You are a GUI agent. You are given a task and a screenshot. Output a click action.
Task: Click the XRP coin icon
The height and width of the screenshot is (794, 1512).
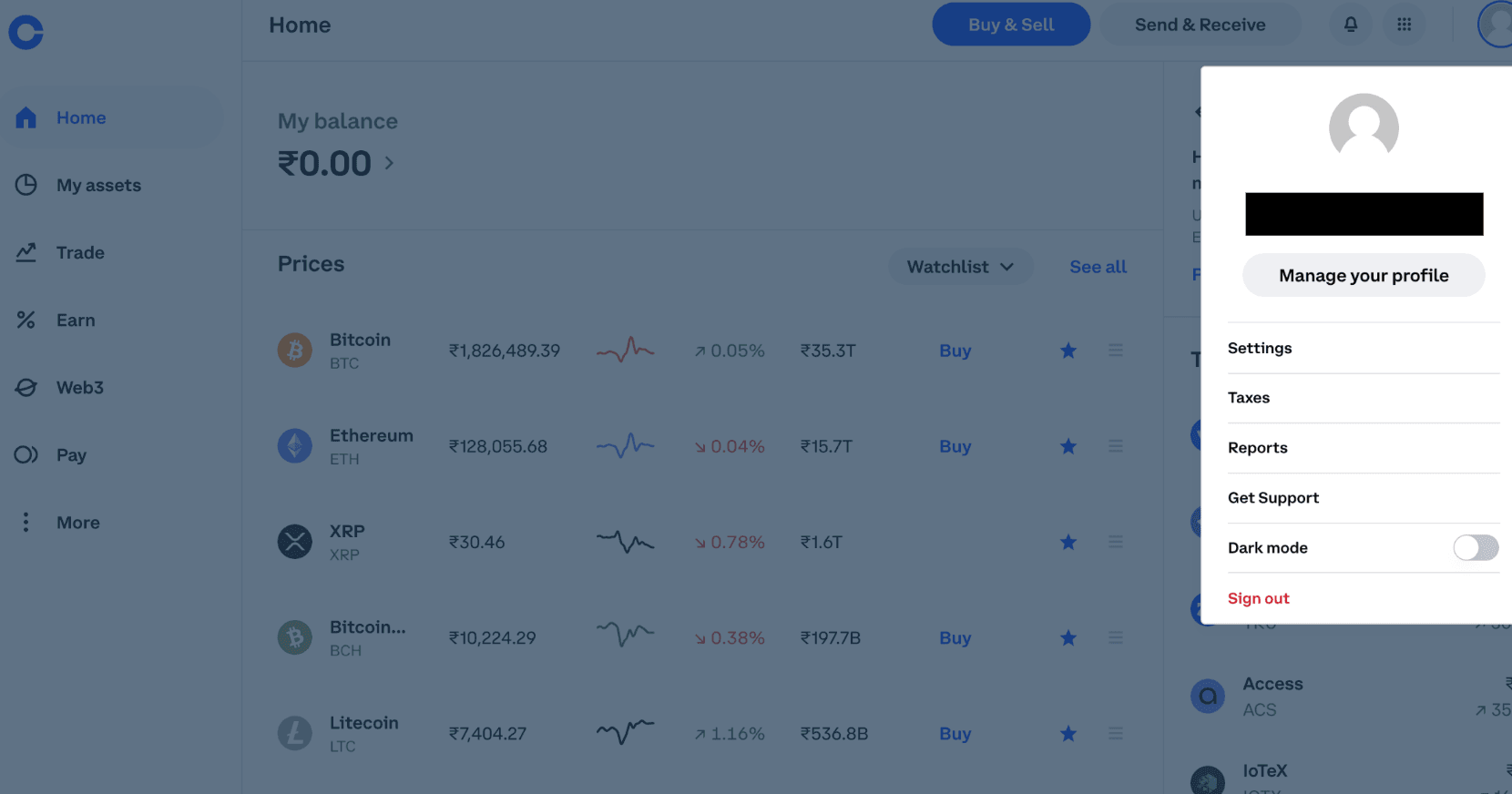(294, 542)
